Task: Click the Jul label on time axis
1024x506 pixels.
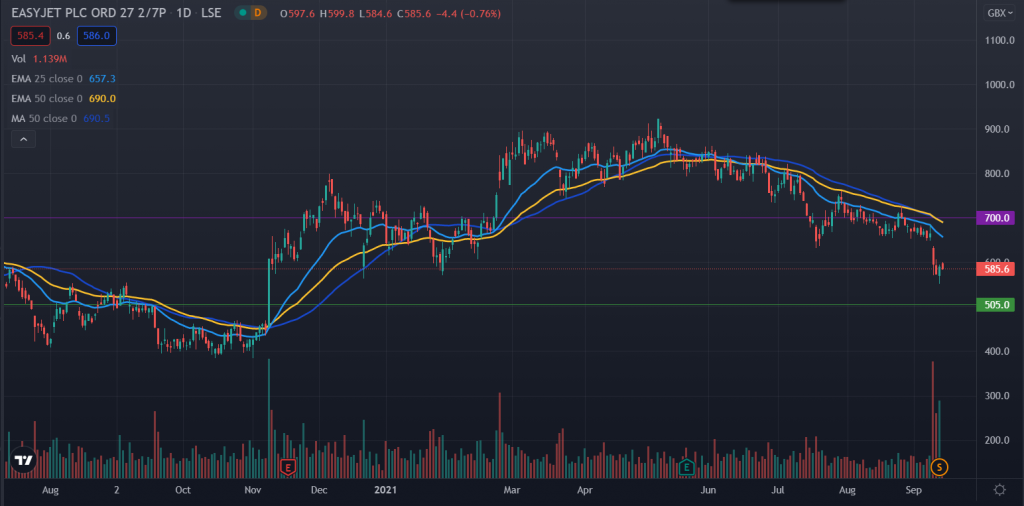Action: point(777,489)
